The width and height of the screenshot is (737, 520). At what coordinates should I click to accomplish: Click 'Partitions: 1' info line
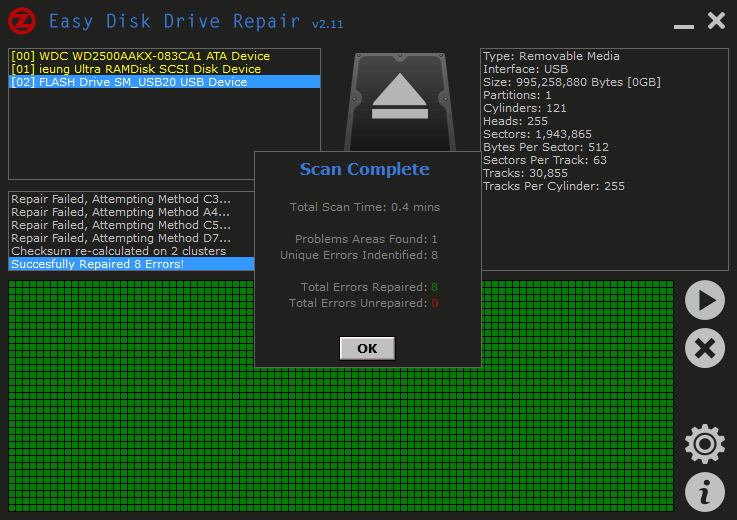517,95
